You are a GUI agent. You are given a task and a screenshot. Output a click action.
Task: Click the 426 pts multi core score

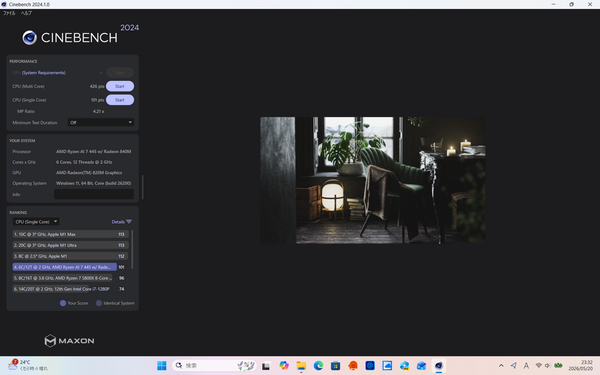pos(97,86)
